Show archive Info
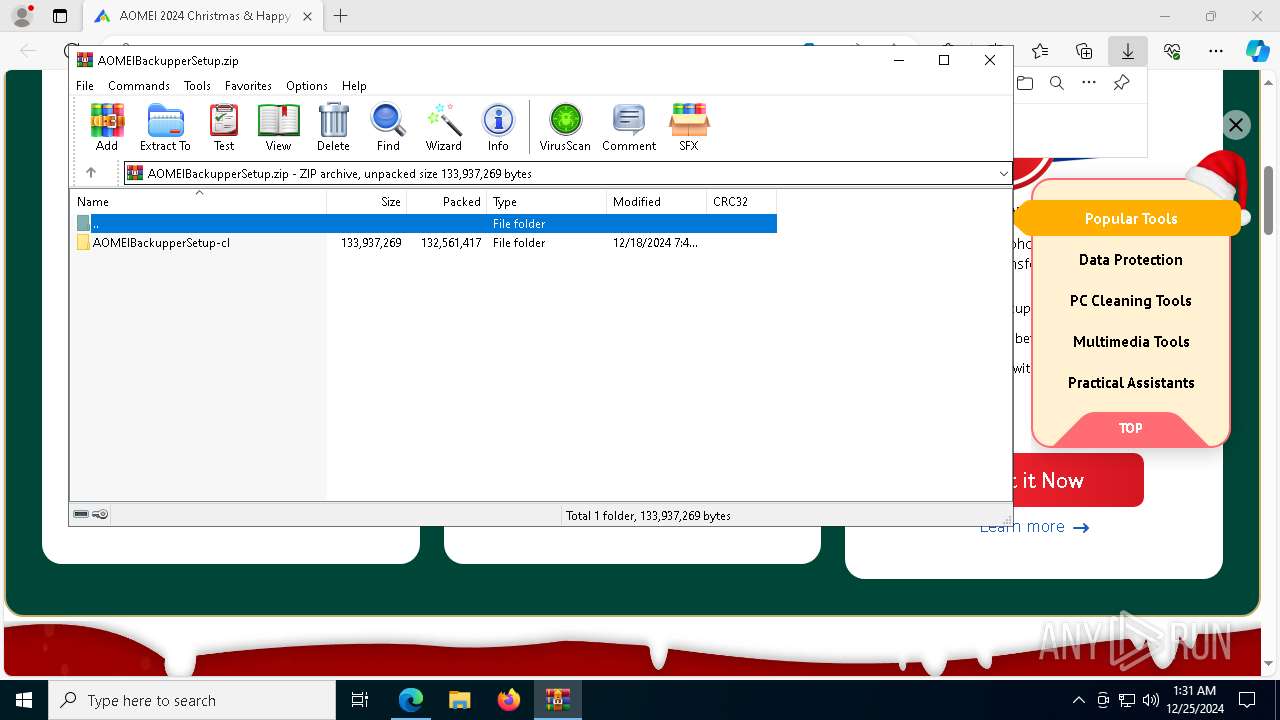This screenshot has width=1280, height=720. [498, 127]
